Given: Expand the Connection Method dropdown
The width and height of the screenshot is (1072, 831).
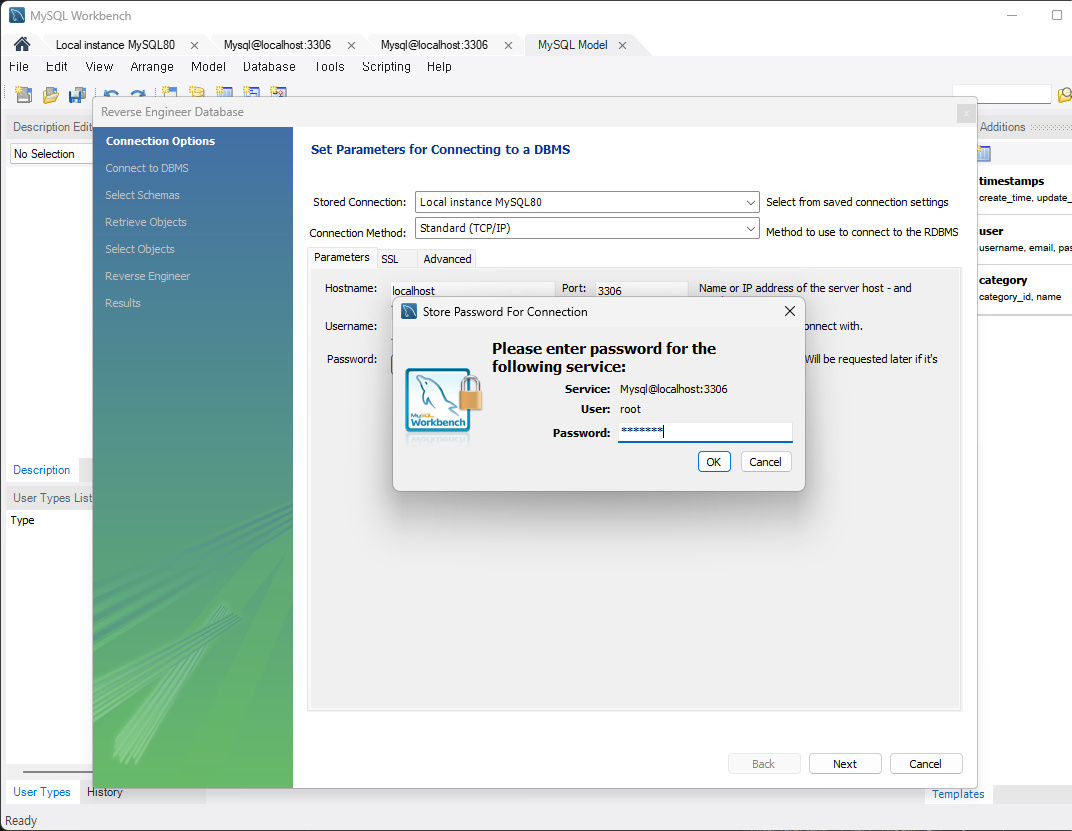Looking at the screenshot, I should 750,228.
